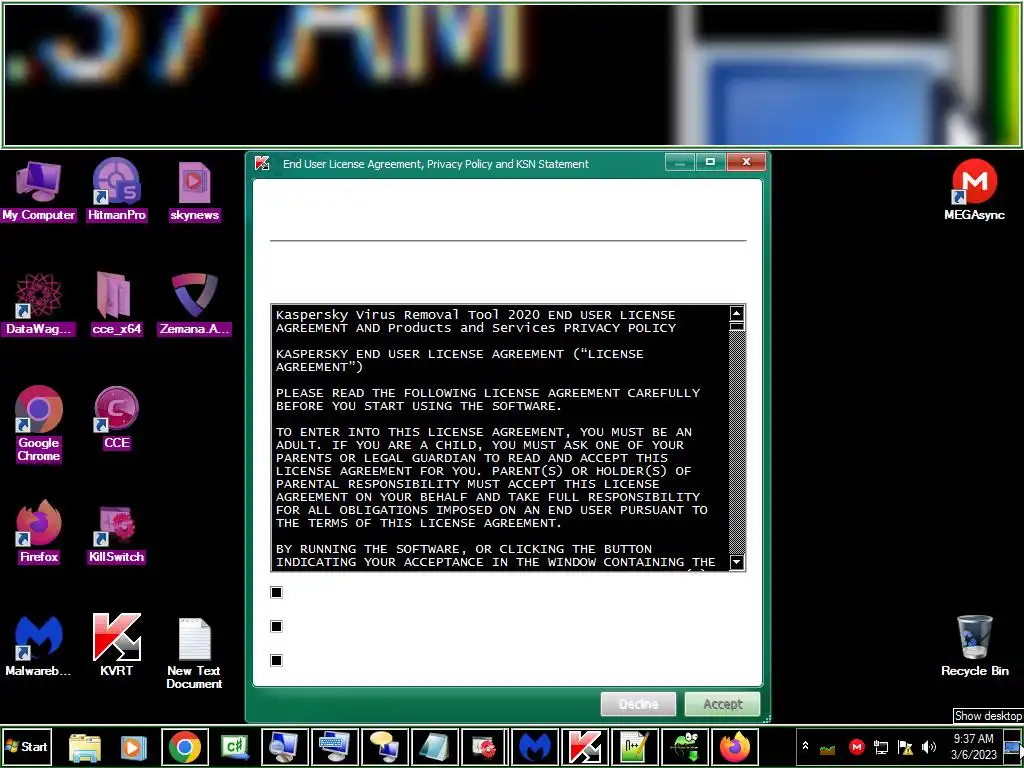Tick the first checkbox below license text
This screenshot has width=1024, height=768.
tap(276, 592)
